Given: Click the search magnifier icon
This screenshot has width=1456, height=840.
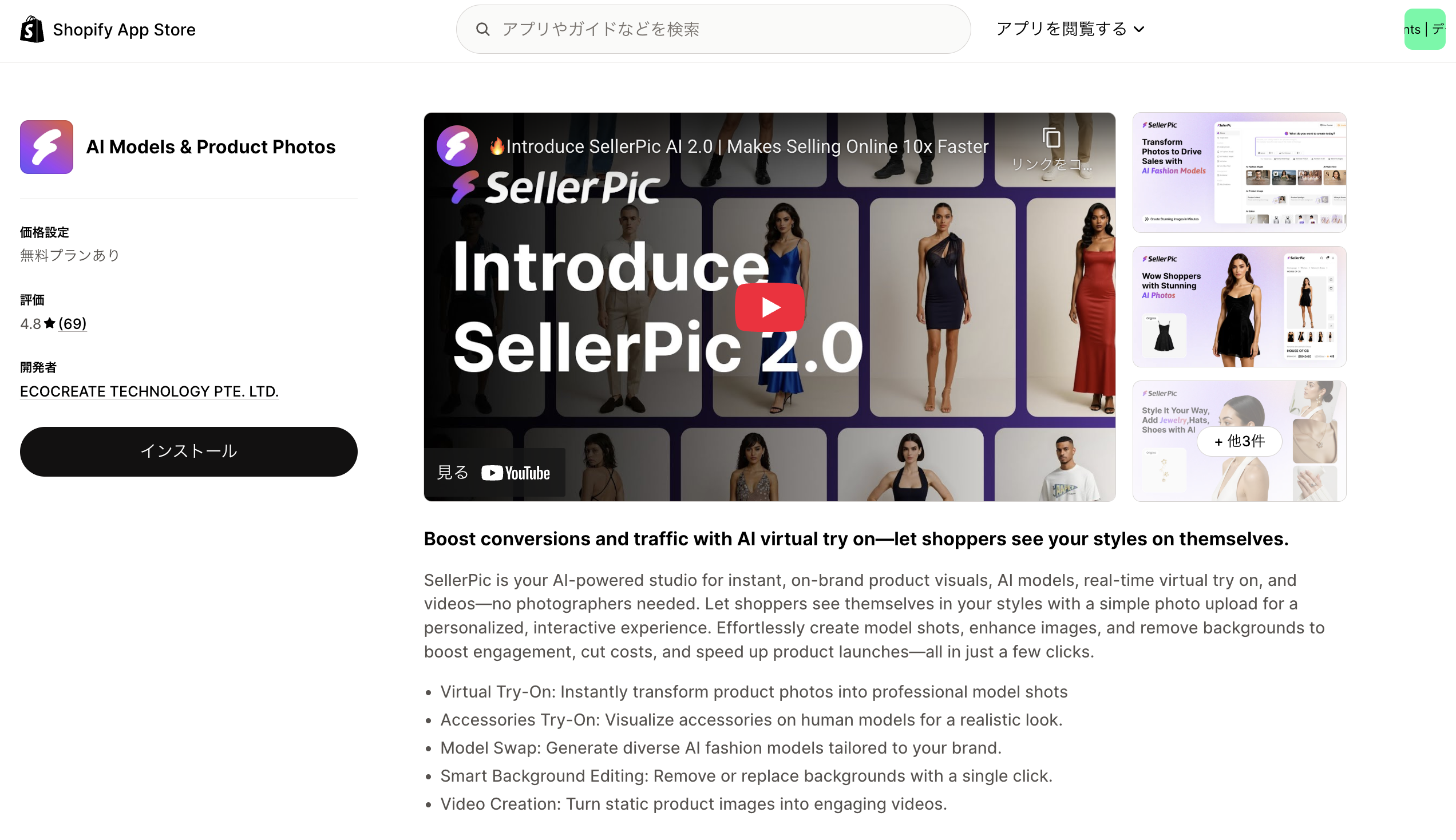Looking at the screenshot, I should (x=483, y=29).
